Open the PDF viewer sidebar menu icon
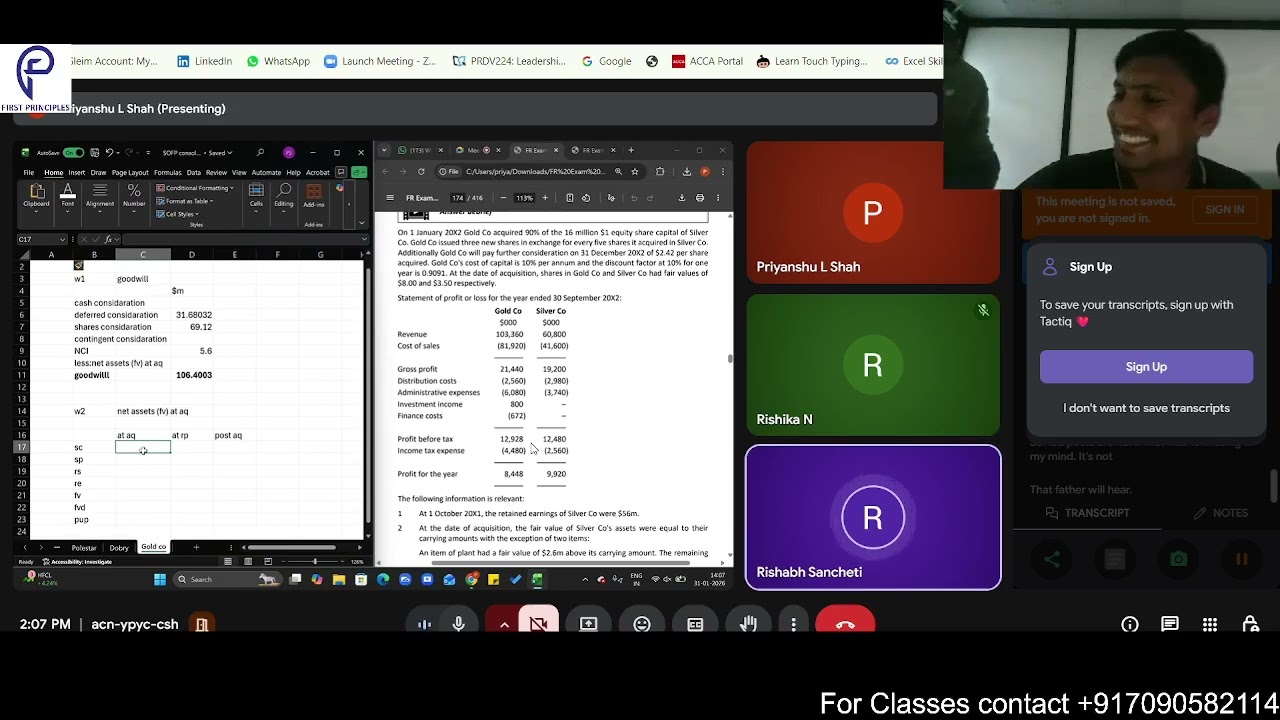 point(390,198)
